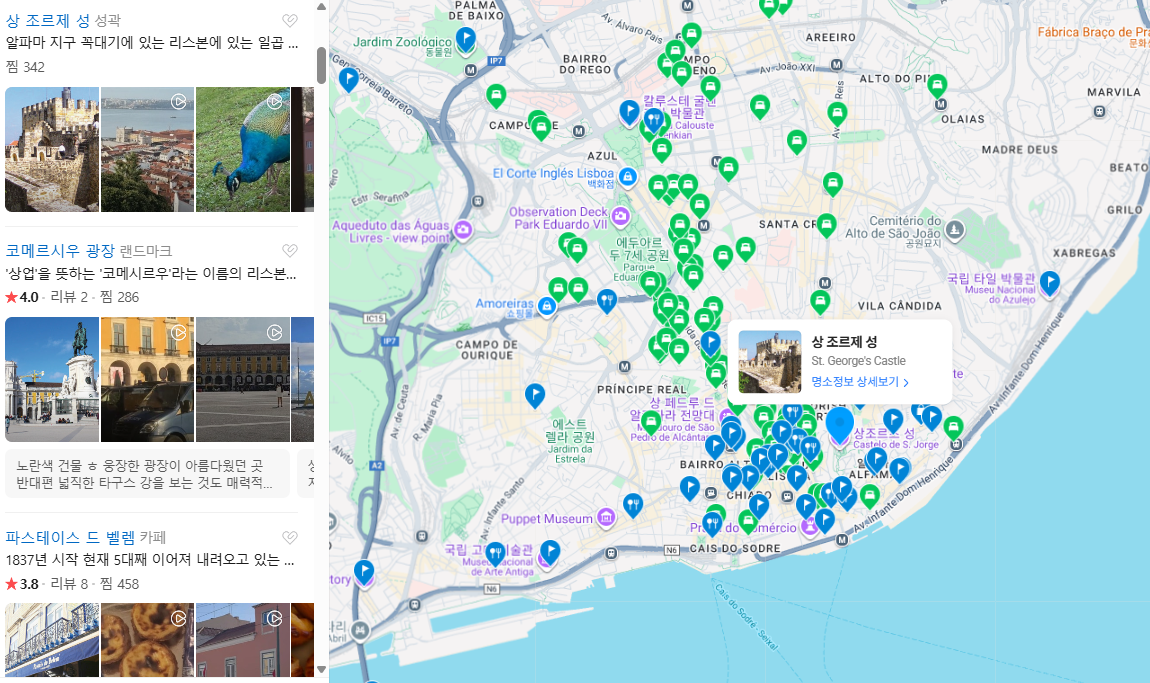Toggle the heart icon for 파스테이스 드 벨렘
This screenshot has width=1150, height=683.
click(x=290, y=538)
